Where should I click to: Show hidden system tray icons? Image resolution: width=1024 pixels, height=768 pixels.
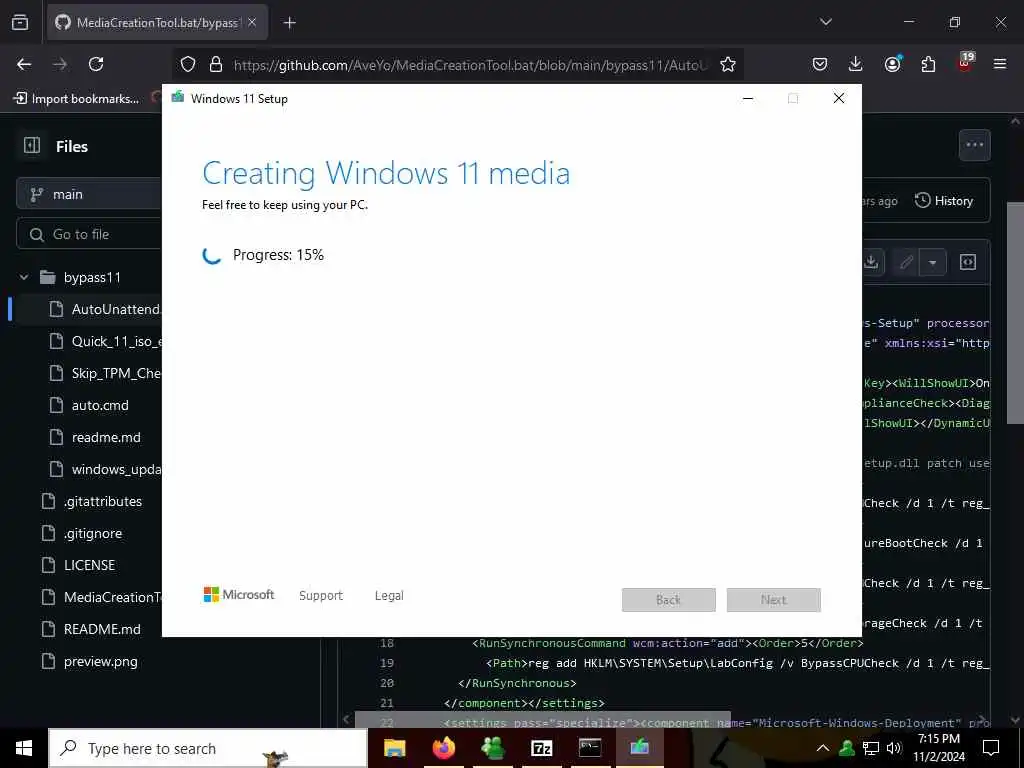click(x=823, y=748)
